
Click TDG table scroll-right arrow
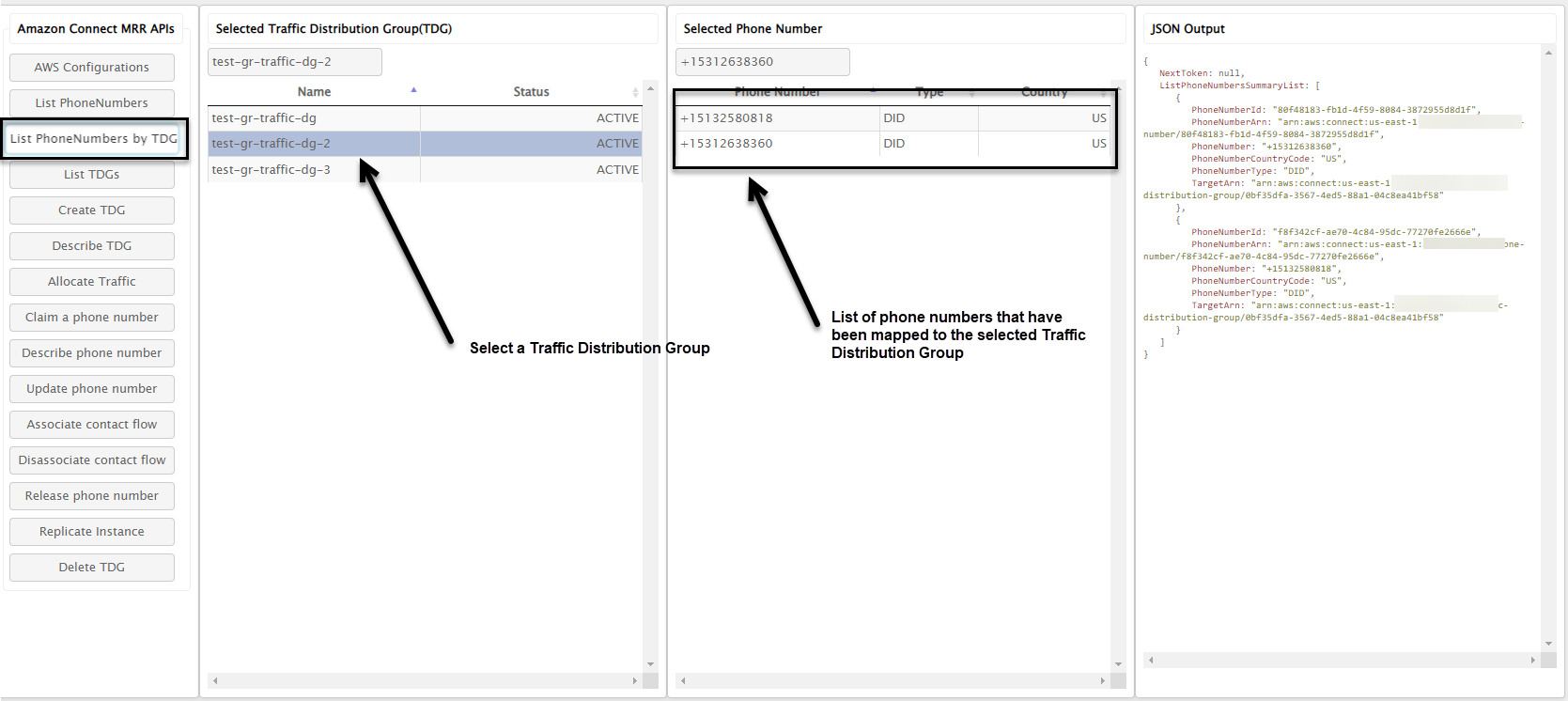[x=635, y=680]
